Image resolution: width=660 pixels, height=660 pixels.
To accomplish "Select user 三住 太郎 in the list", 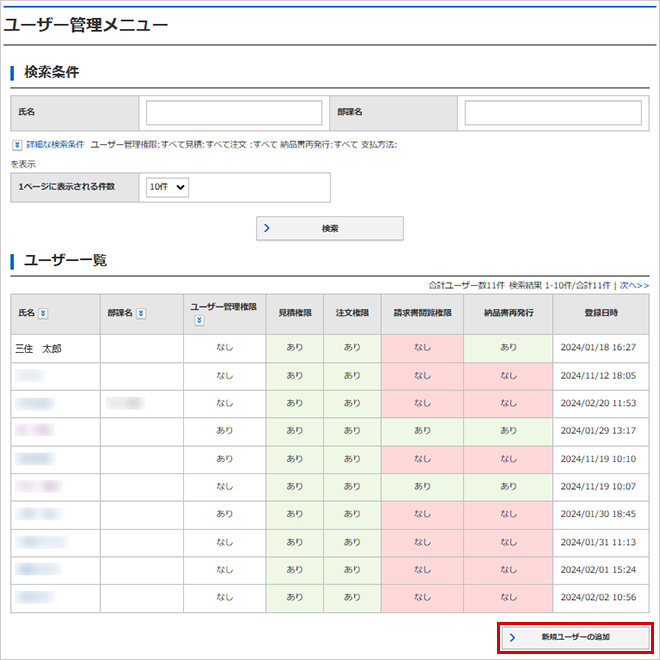I will coord(38,349).
